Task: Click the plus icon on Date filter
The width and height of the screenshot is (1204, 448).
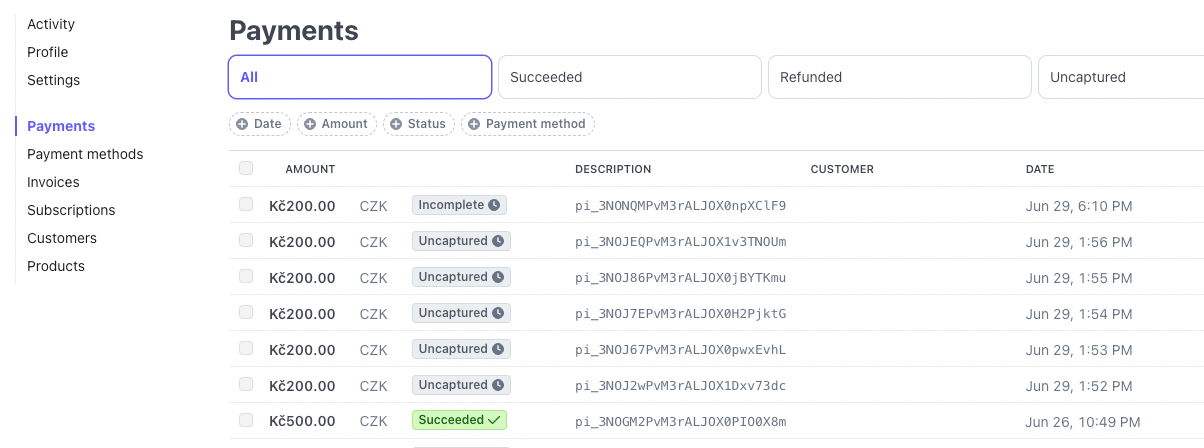Action: click(x=242, y=124)
